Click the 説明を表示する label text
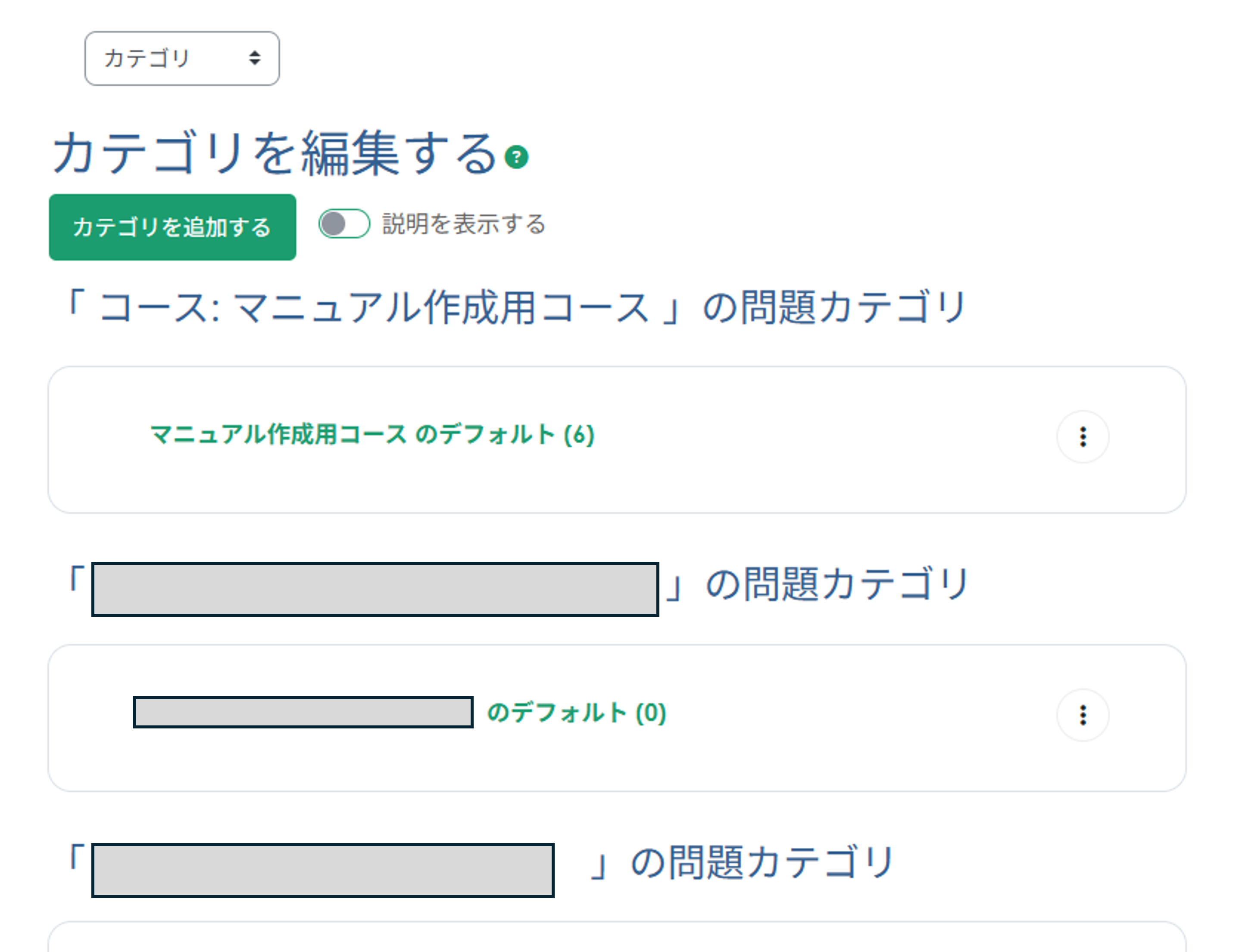 pyautogui.click(x=463, y=224)
